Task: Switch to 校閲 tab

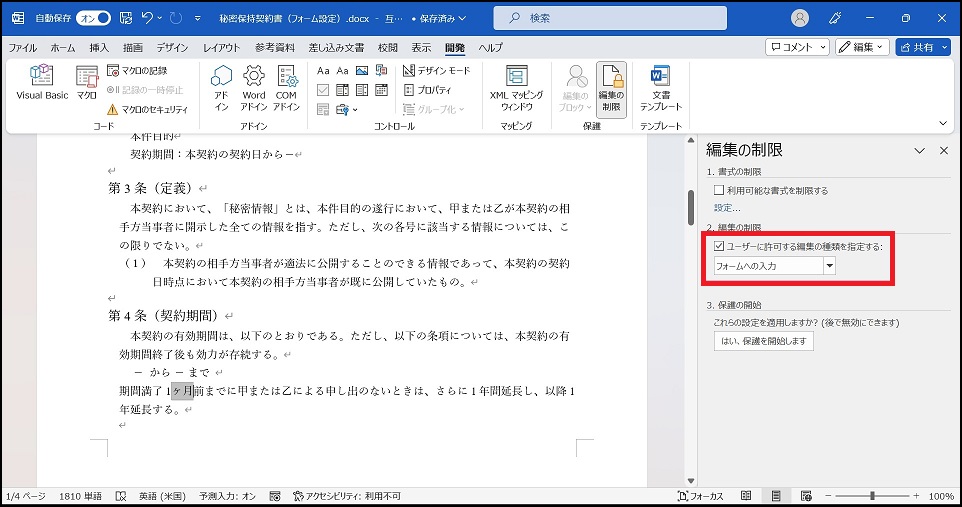Action: coord(388,47)
